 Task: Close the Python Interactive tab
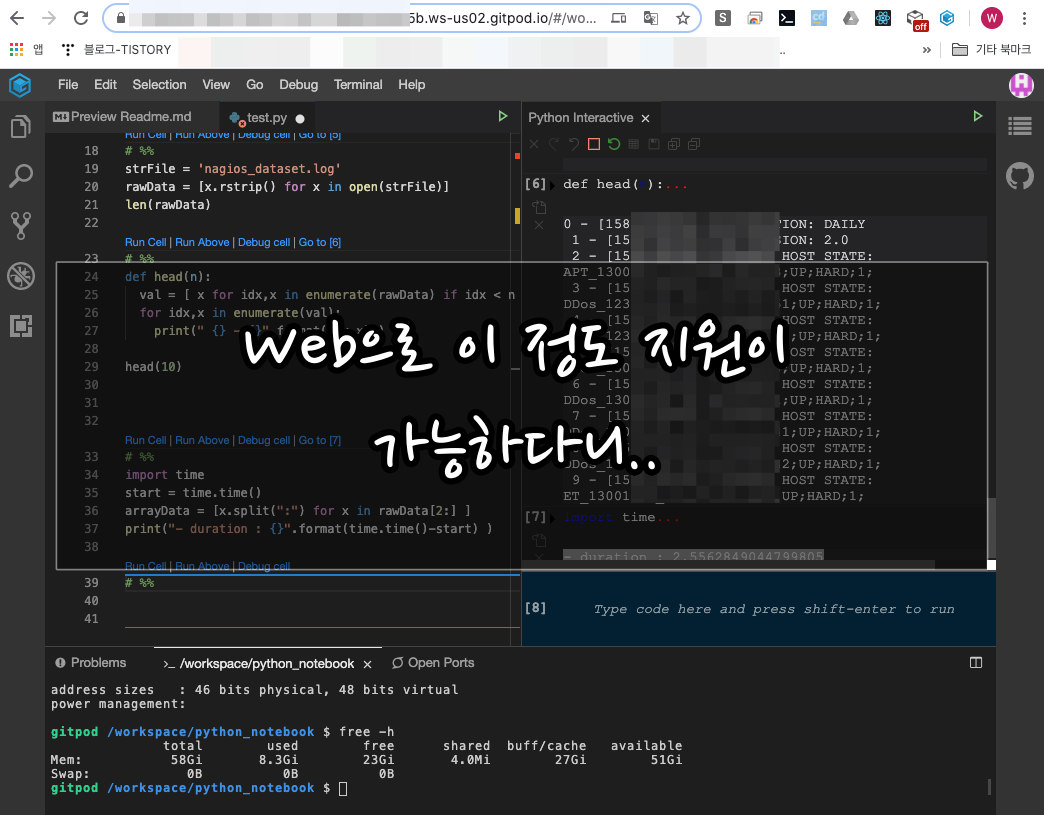pos(645,119)
